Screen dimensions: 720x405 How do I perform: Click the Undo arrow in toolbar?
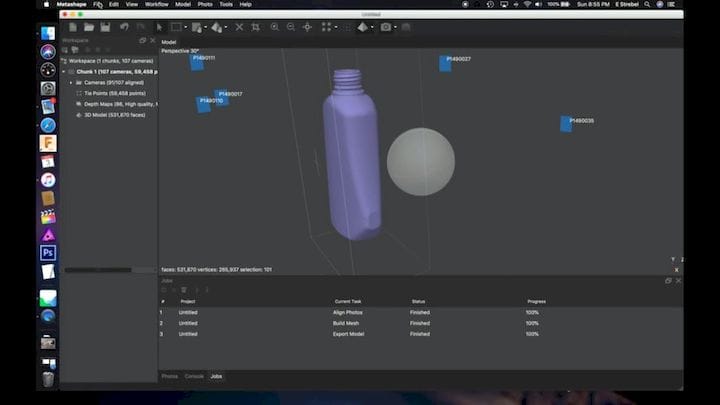125,27
